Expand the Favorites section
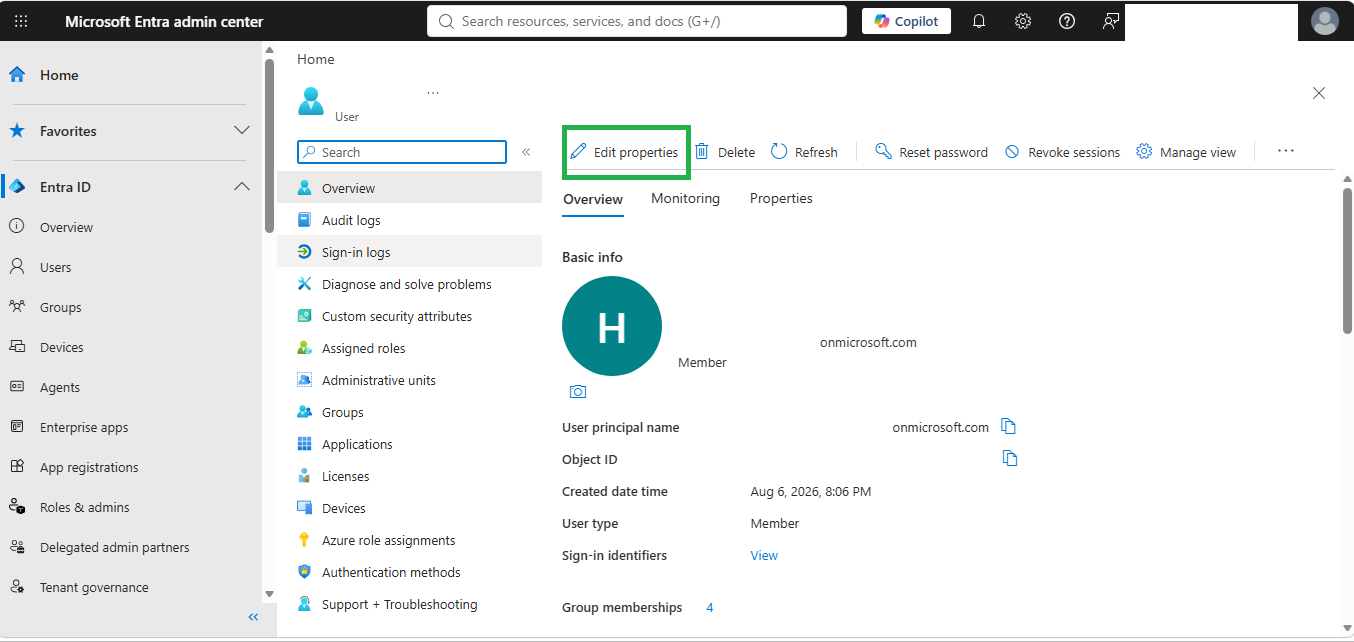 (x=242, y=130)
